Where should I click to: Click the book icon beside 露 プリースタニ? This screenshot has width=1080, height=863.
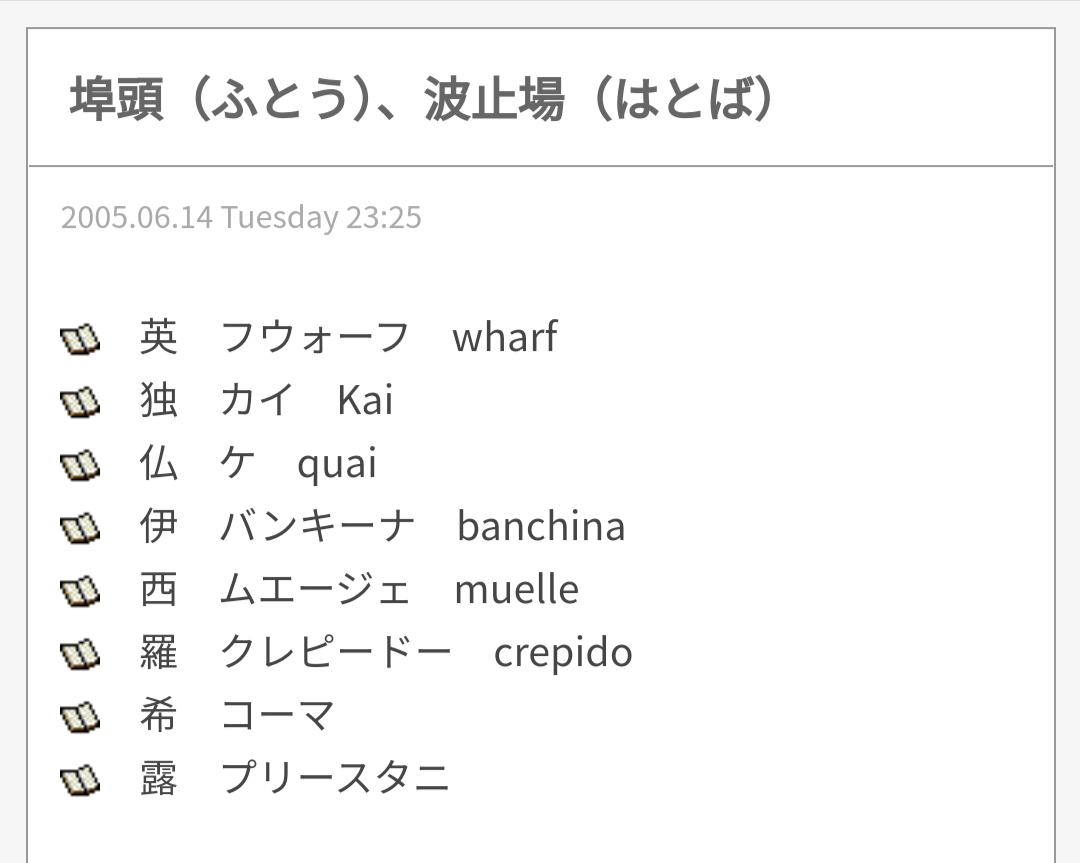[80, 780]
